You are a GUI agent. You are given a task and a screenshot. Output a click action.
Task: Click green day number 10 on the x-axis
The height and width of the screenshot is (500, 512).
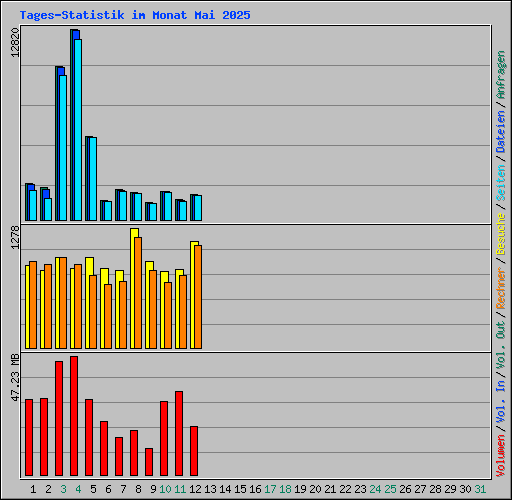(x=165, y=489)
